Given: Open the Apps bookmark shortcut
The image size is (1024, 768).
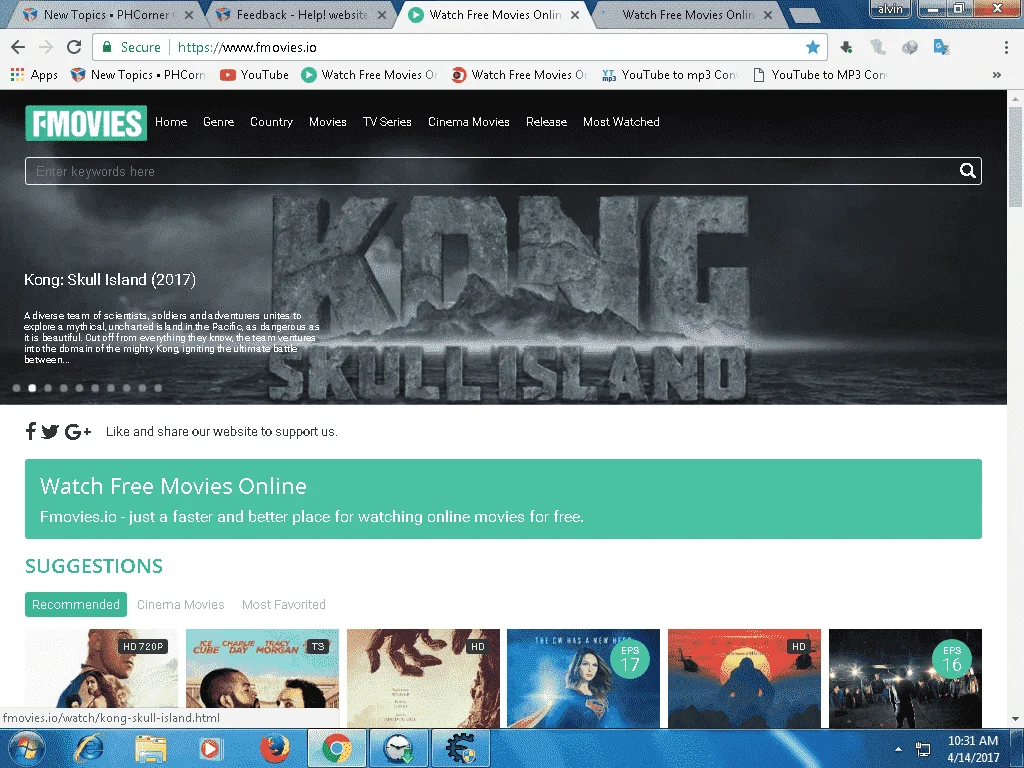Looking at the screenshot, I should pyautogui.click(x=34, y=75).
